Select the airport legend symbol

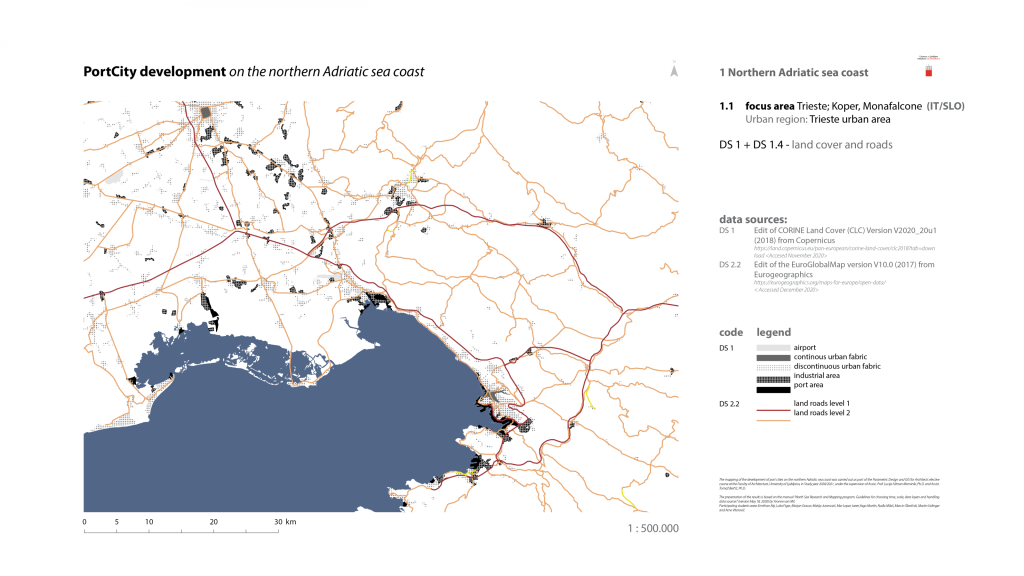click(x=772, y=347)
